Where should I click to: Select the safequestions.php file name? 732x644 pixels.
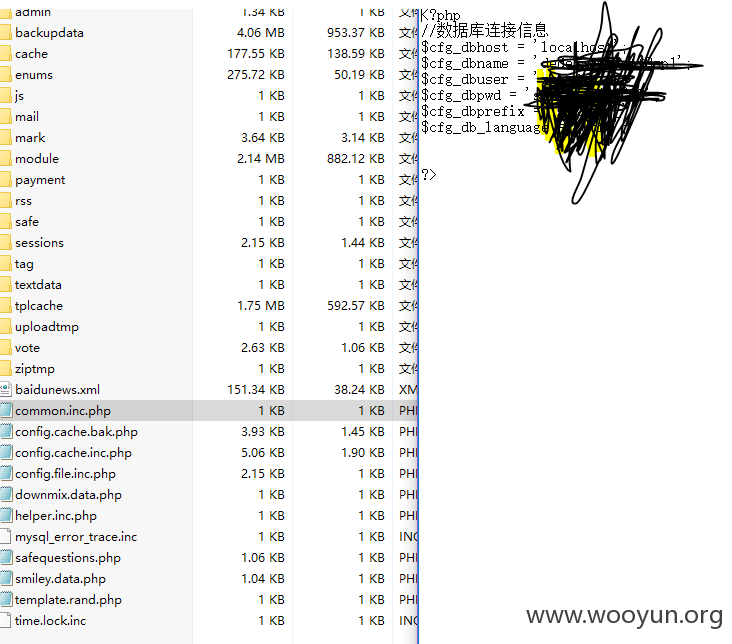pos(68,558)
